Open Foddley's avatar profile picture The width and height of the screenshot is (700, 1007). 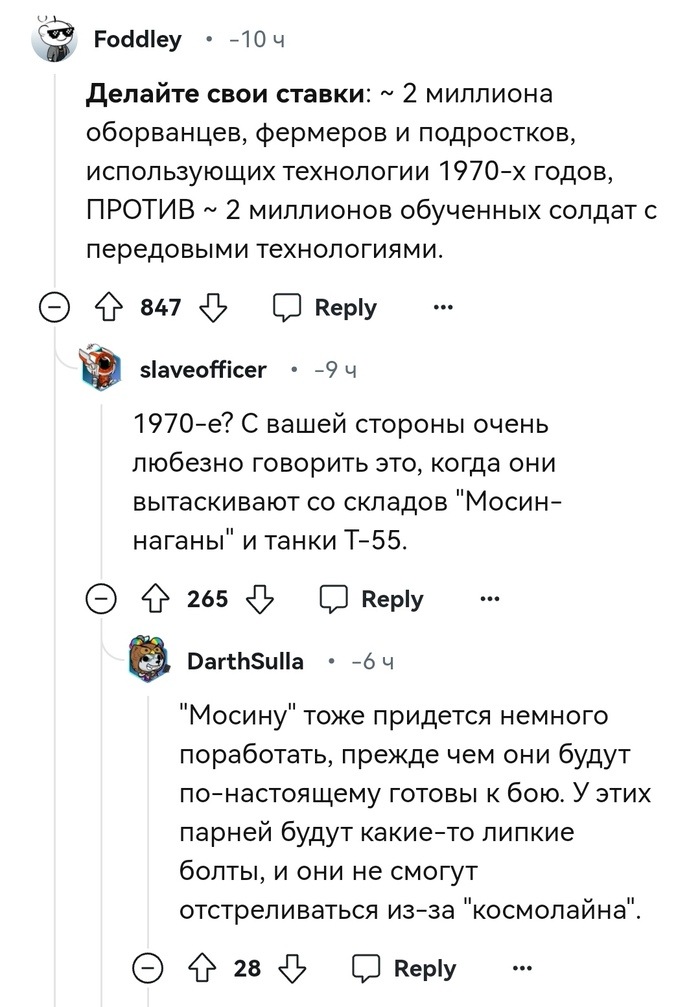click(55, 40)
